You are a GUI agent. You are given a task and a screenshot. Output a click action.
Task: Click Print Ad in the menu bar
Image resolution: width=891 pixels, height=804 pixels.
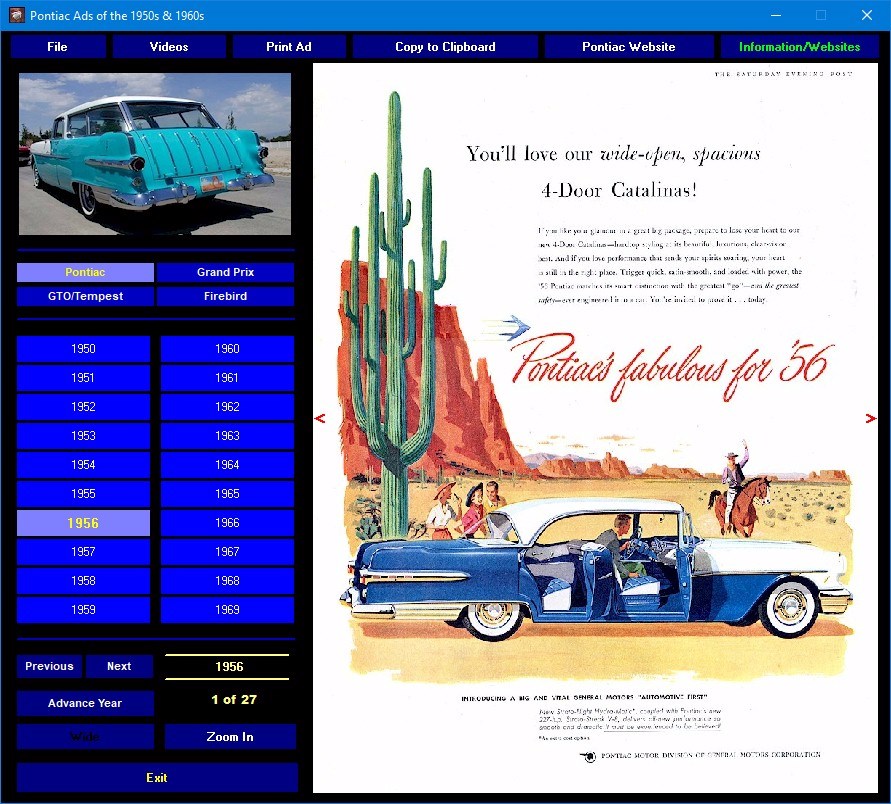point(289,47)
